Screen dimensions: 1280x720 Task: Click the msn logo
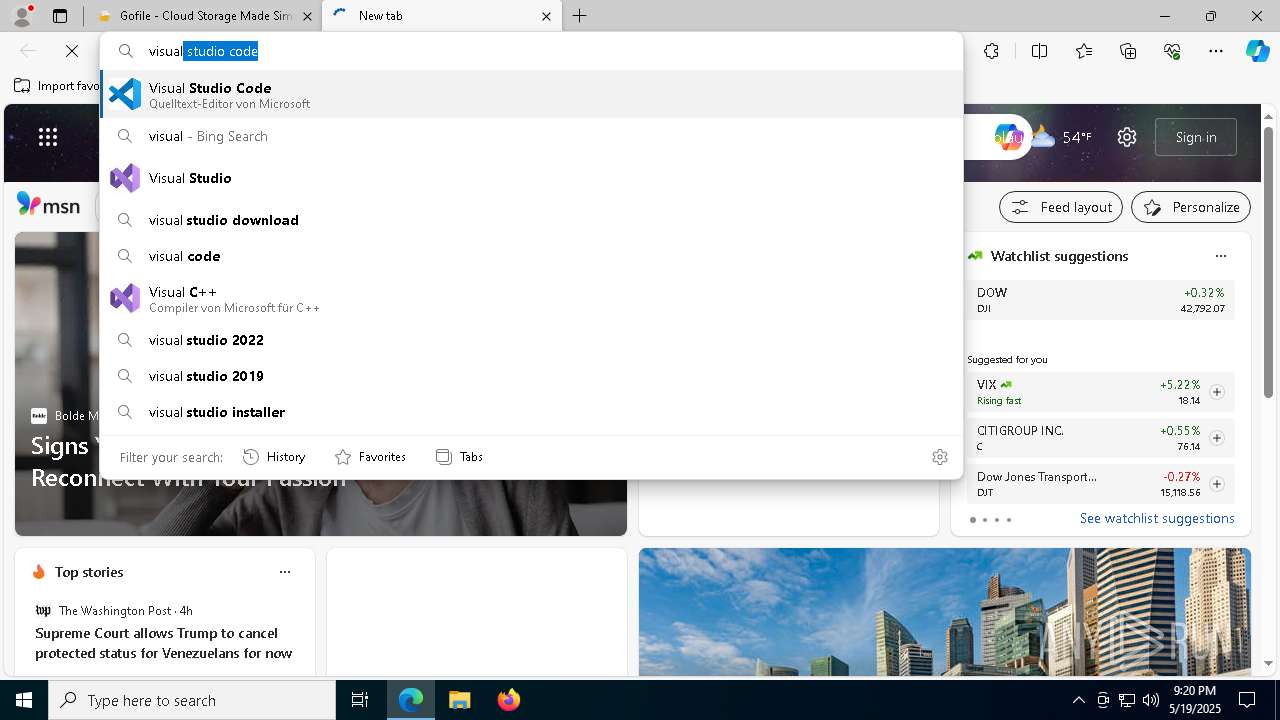pos(48,205)
